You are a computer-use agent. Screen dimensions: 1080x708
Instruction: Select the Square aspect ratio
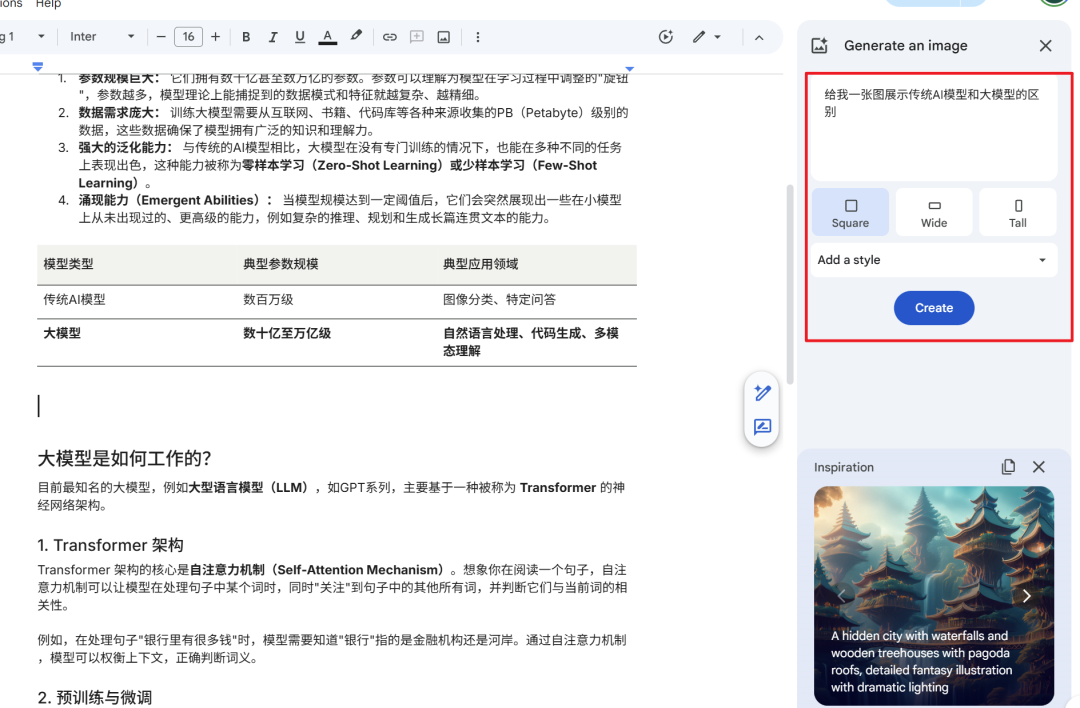(850, 212)
